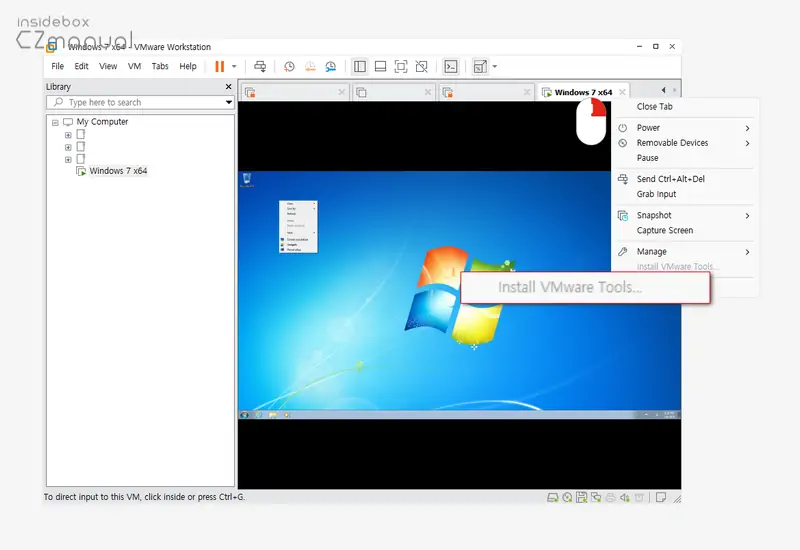Open the message log status bar icon
800x550 pixels.
tap(661, 497)
